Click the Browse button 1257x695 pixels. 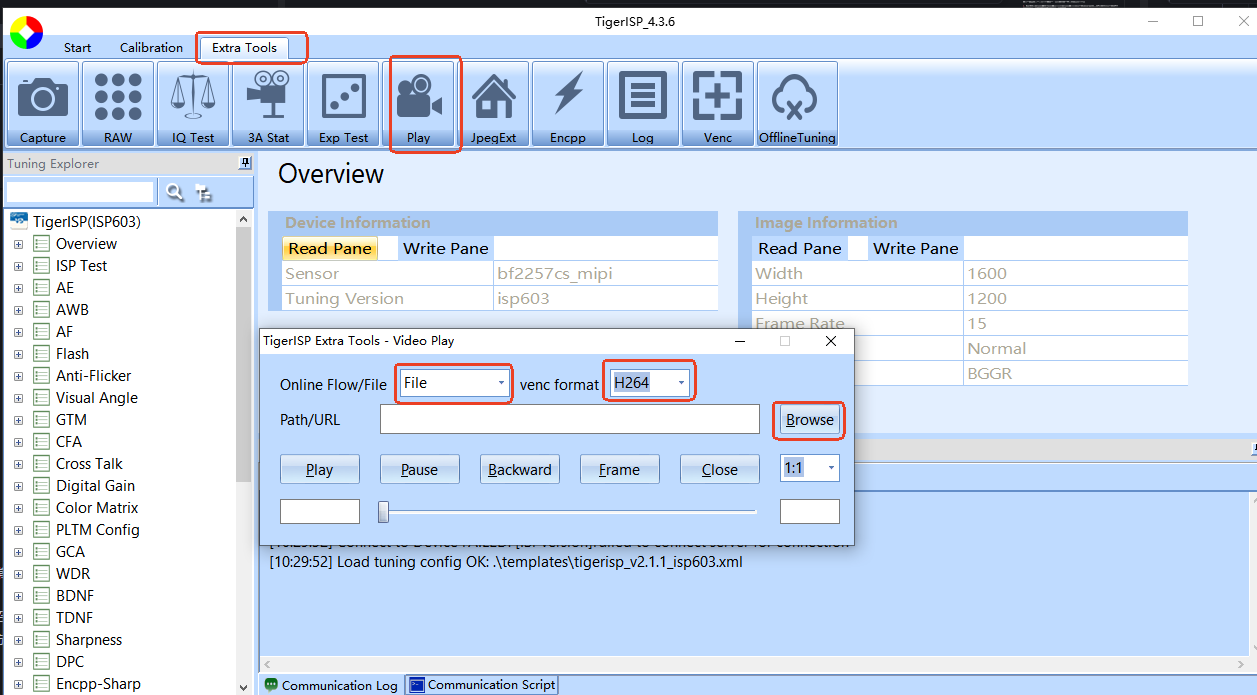(x=809, y=420)
